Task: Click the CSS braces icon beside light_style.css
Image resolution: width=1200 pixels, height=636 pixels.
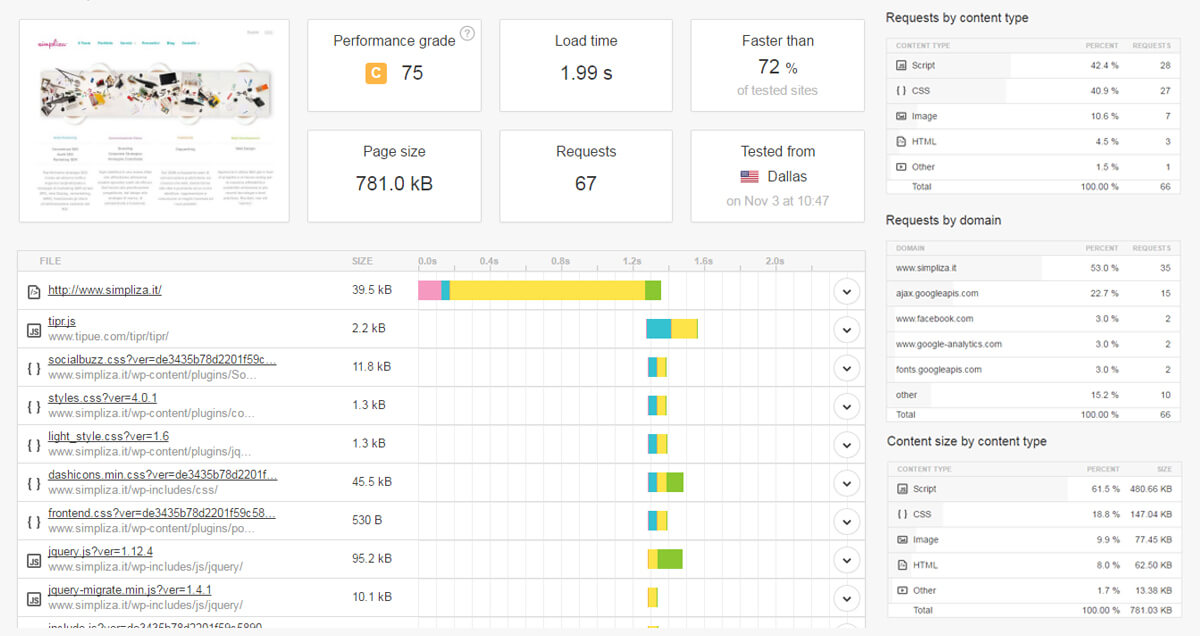Action: [33, 444]
